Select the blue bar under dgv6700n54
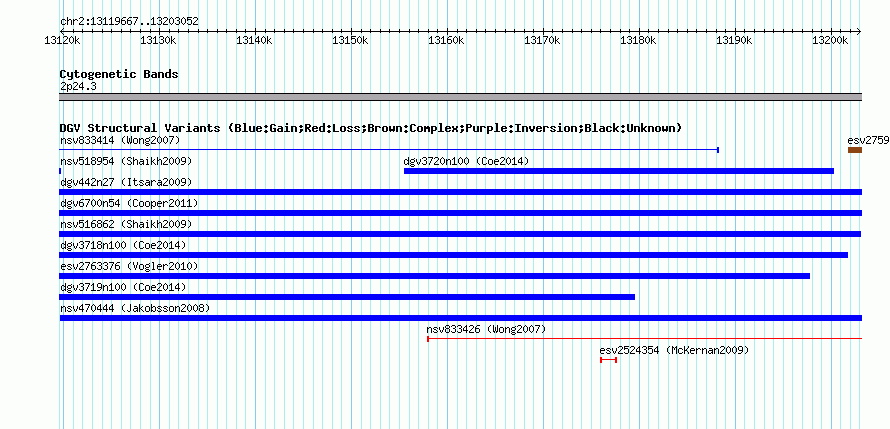Image resolution: width=890 pixels, height=429 pixels. click(461, 213)
